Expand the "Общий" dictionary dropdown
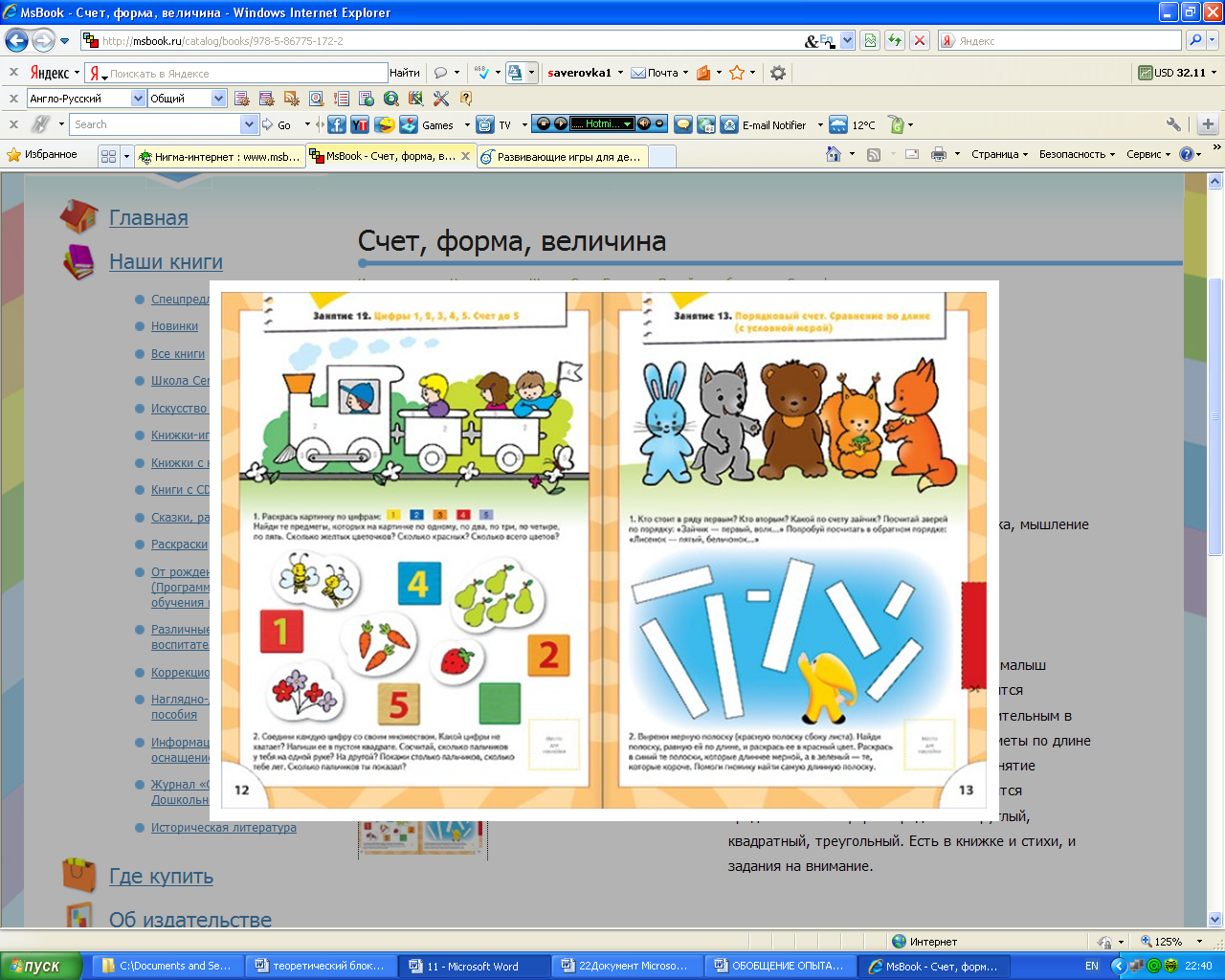This screenshot has height=980, width=1225. tap(218, 99)
